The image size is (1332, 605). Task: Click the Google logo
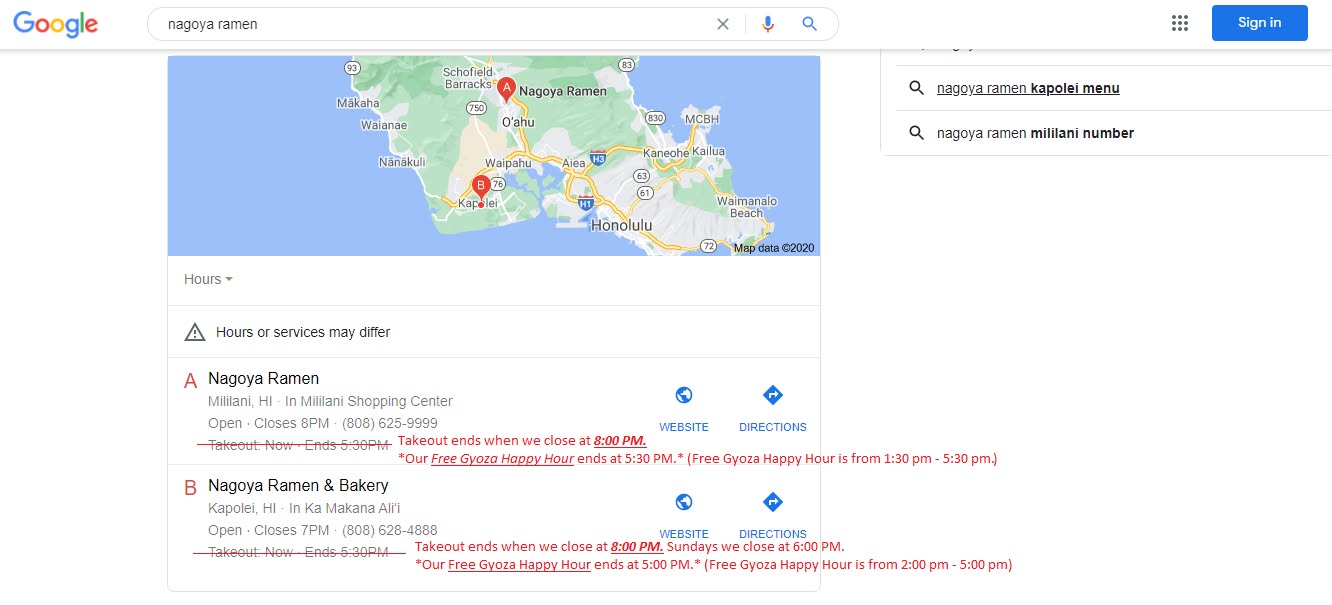click(x=56, y=24)
